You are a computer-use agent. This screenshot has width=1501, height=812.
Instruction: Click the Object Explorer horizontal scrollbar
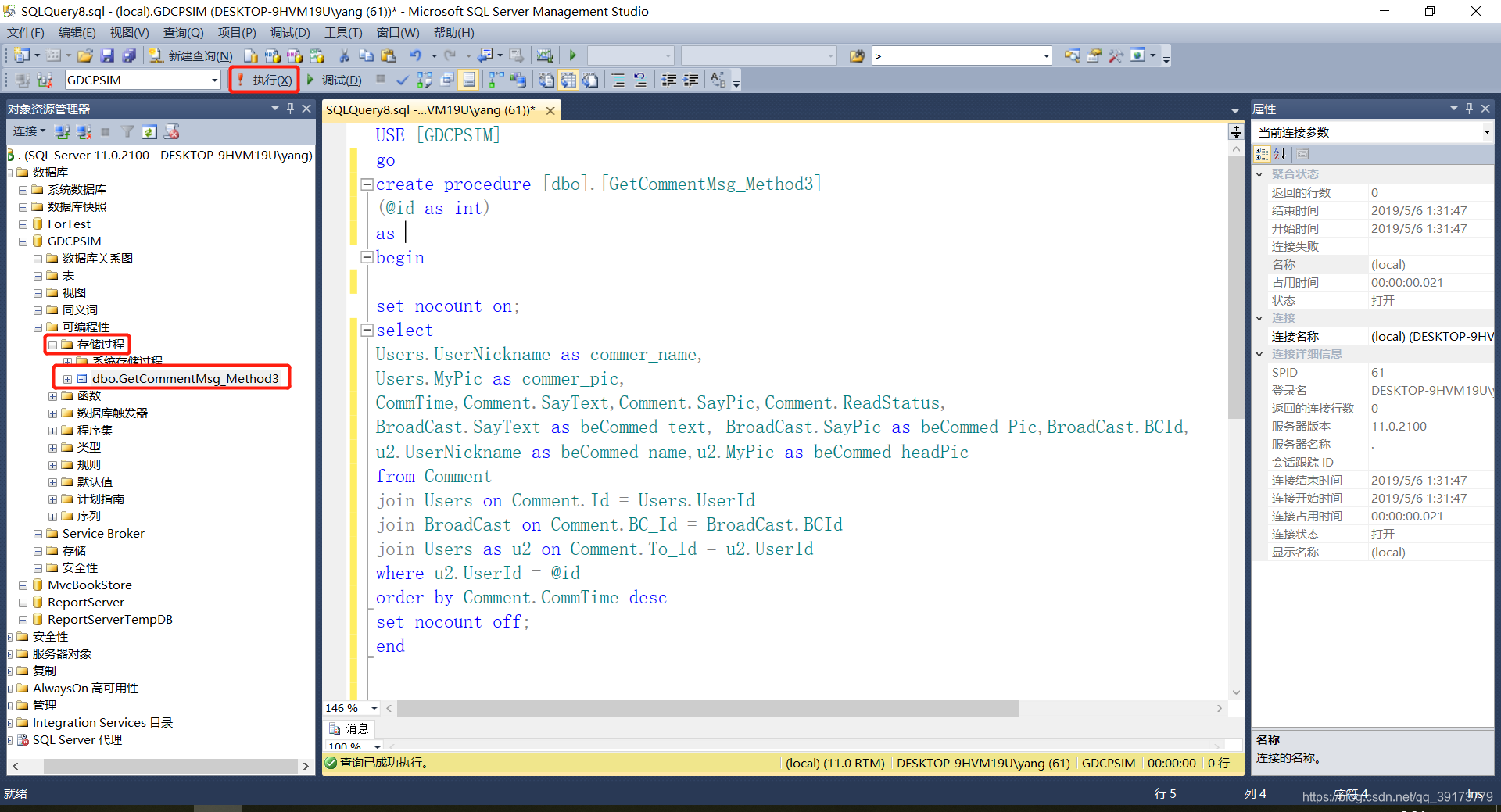pyautogui.click(x=170, y=767)
